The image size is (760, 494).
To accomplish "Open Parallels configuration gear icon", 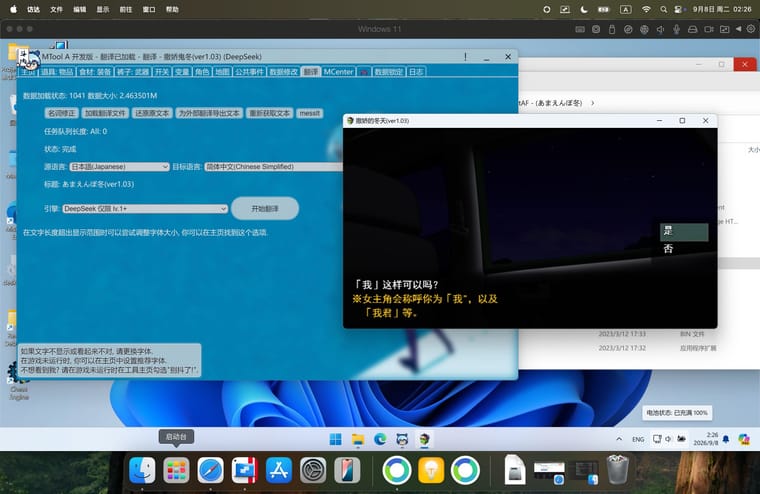I will pos(751,29).
